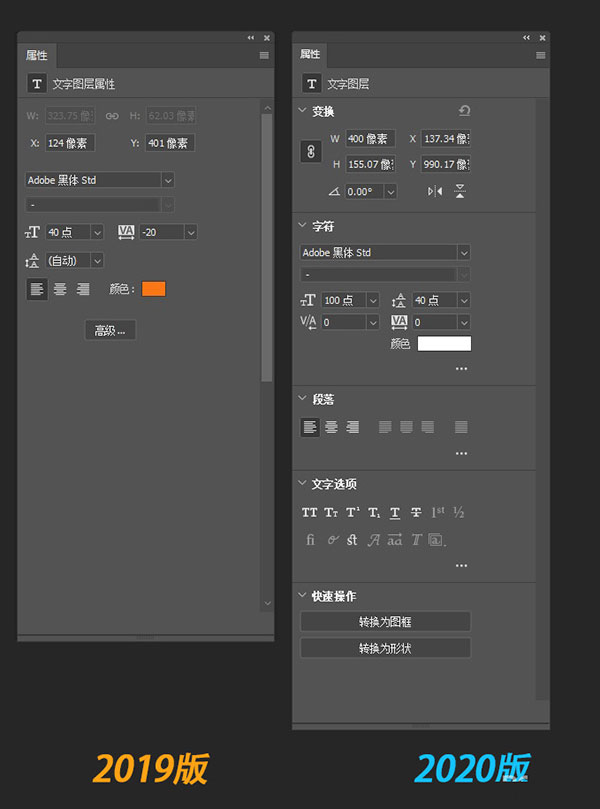Click the 高级... button
The height and width of the screenshot is (809, 600).
(x=110, y=331)
